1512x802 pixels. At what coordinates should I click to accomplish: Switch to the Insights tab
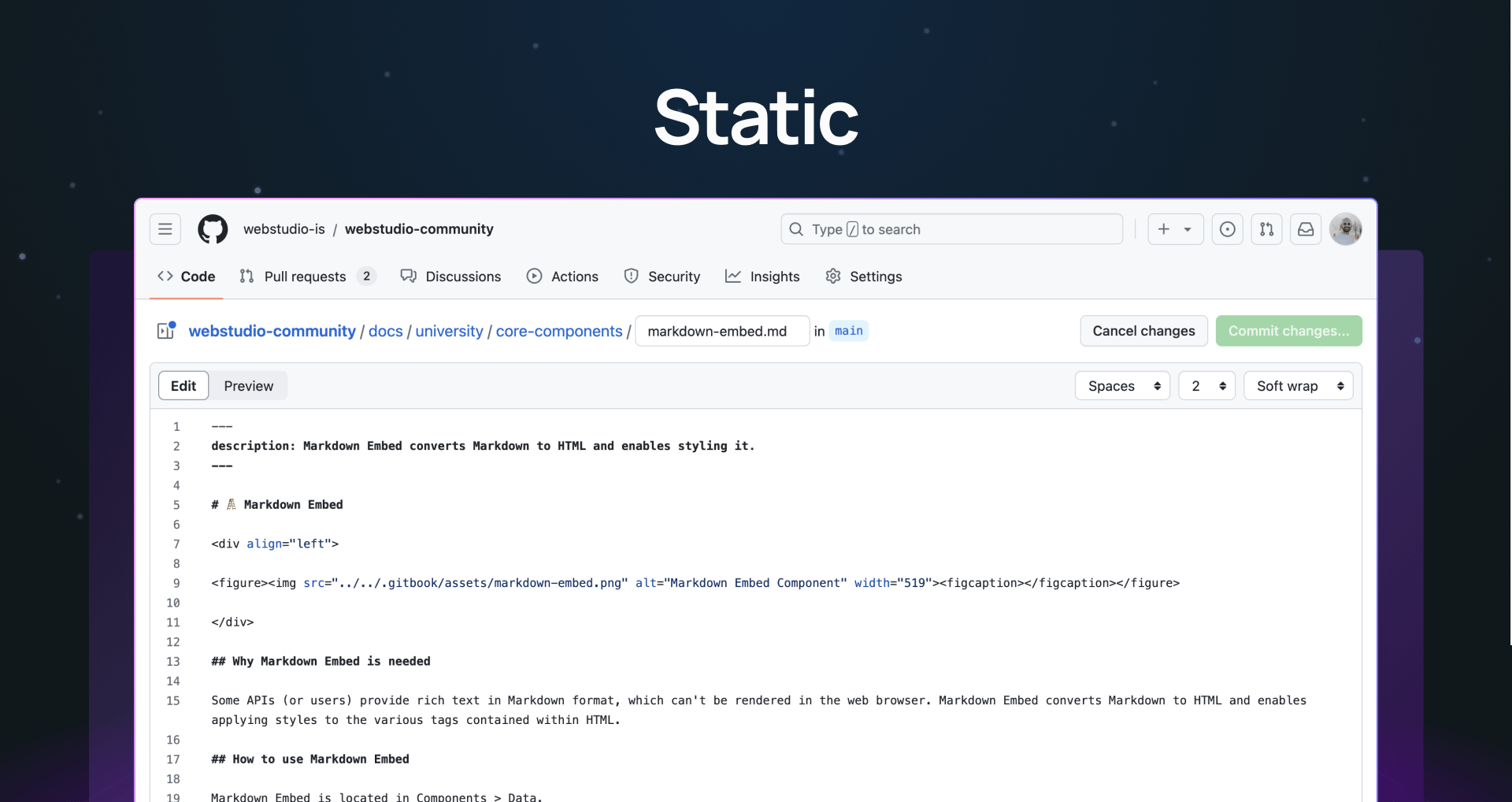(762, 277)
